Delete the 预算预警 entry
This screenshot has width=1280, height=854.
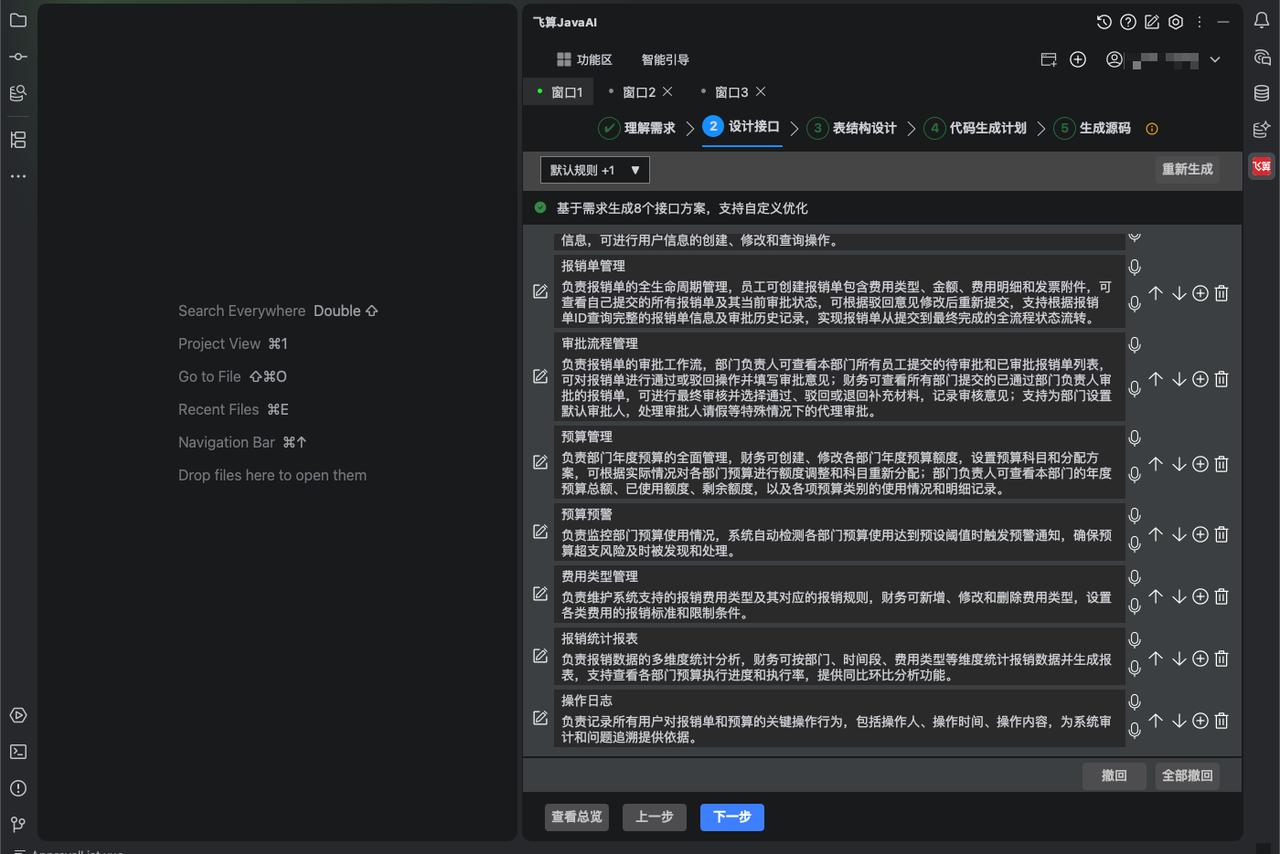[x=1222, y=535]
